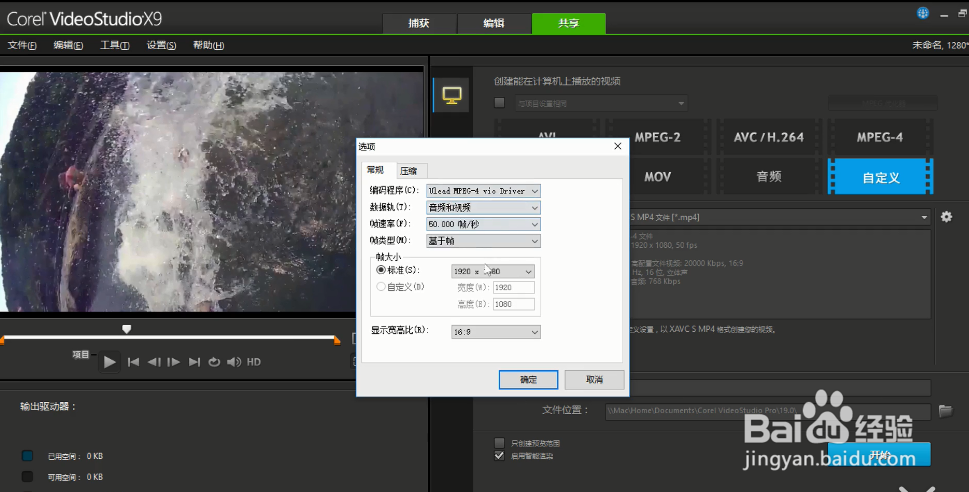Open the 帮助(H) menu
Viewport: 969px width, 492px height.
point(208,45)
